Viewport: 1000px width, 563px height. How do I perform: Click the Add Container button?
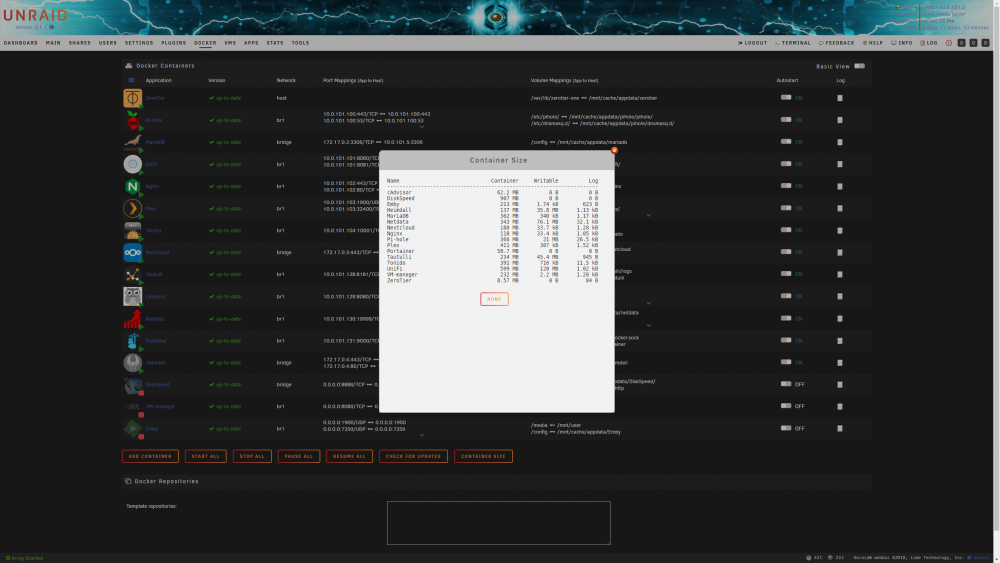point(150,456)
